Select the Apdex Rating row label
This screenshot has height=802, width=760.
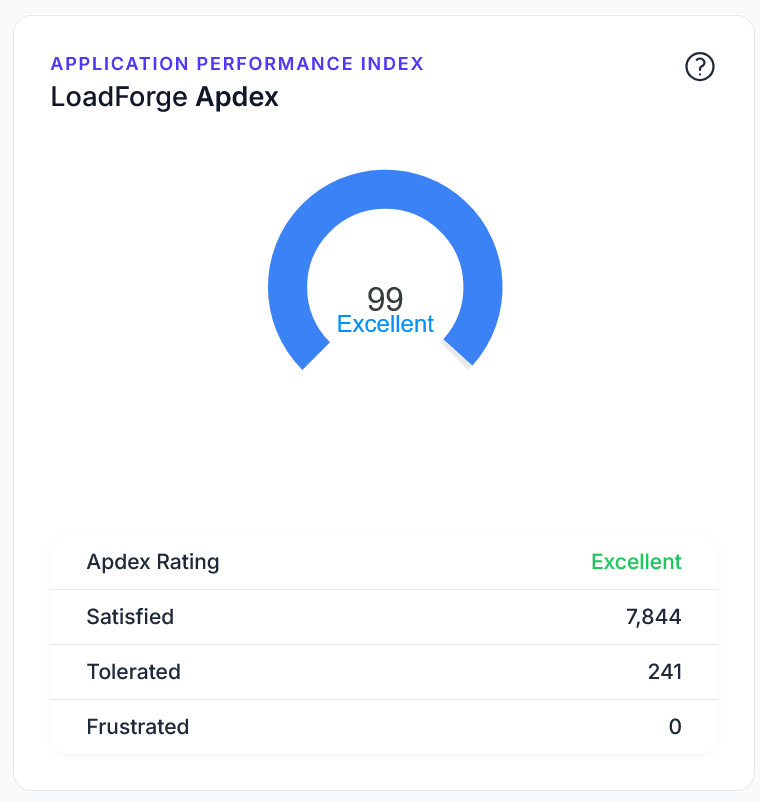[153, 562]
